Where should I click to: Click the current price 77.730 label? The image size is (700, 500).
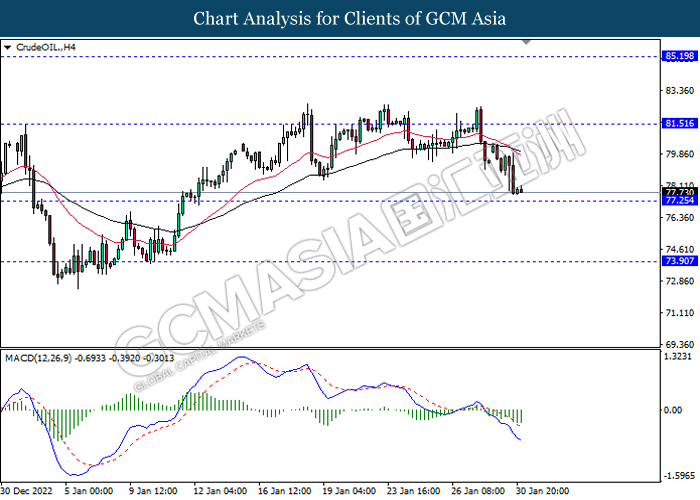[x=679, y=192]
